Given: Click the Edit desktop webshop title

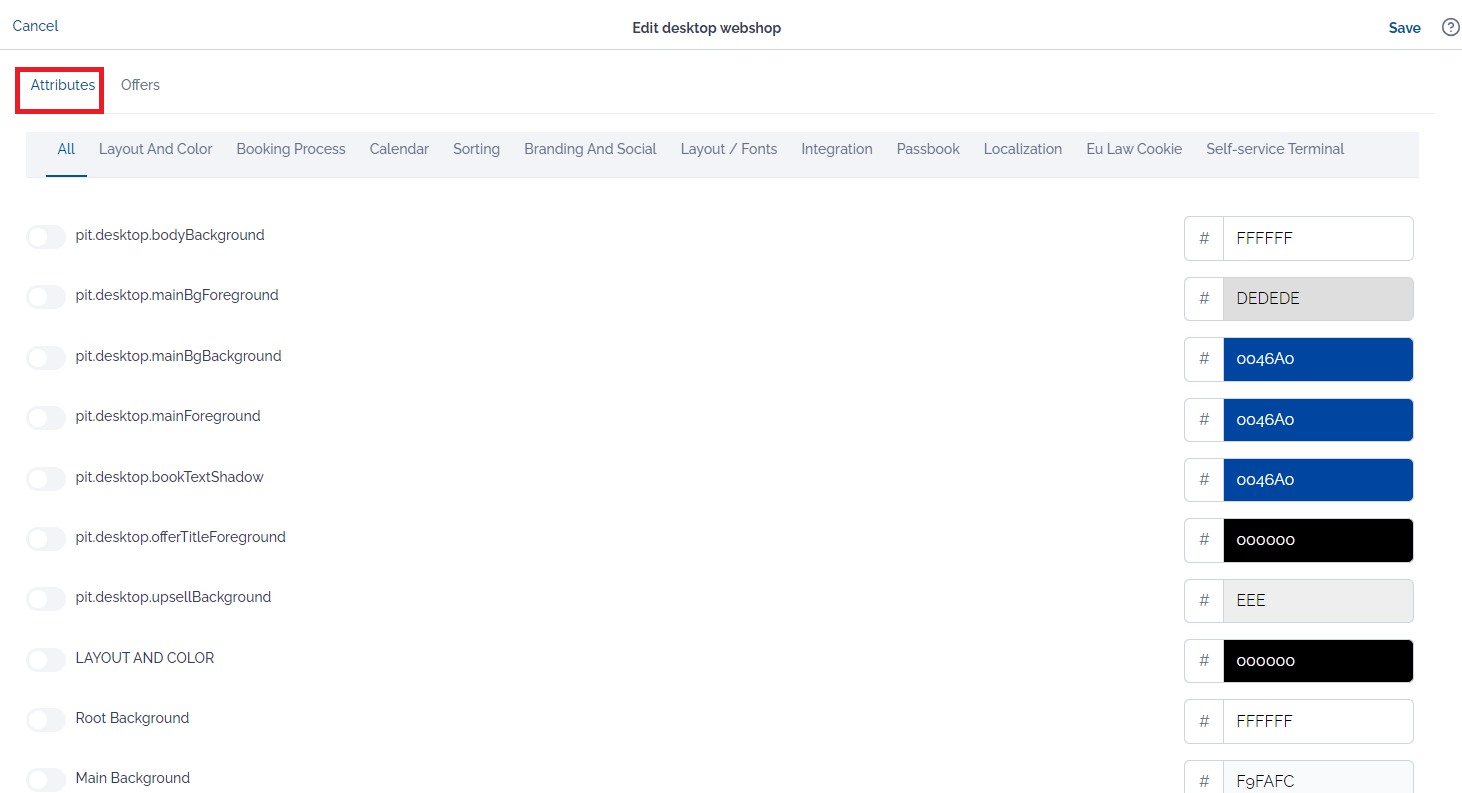Looking at the screenshot, I should click(x=706, y=28).
